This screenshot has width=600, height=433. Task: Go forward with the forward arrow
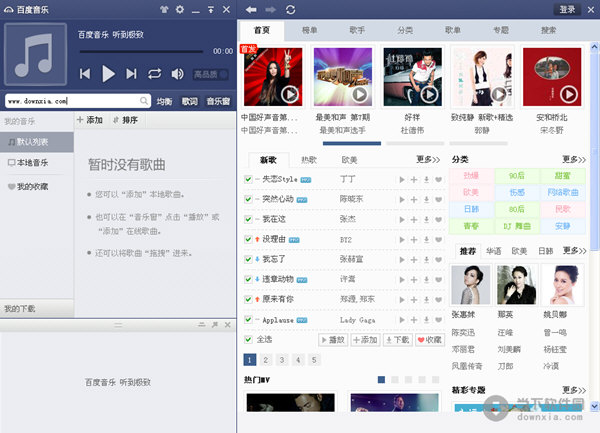(271, 10)
